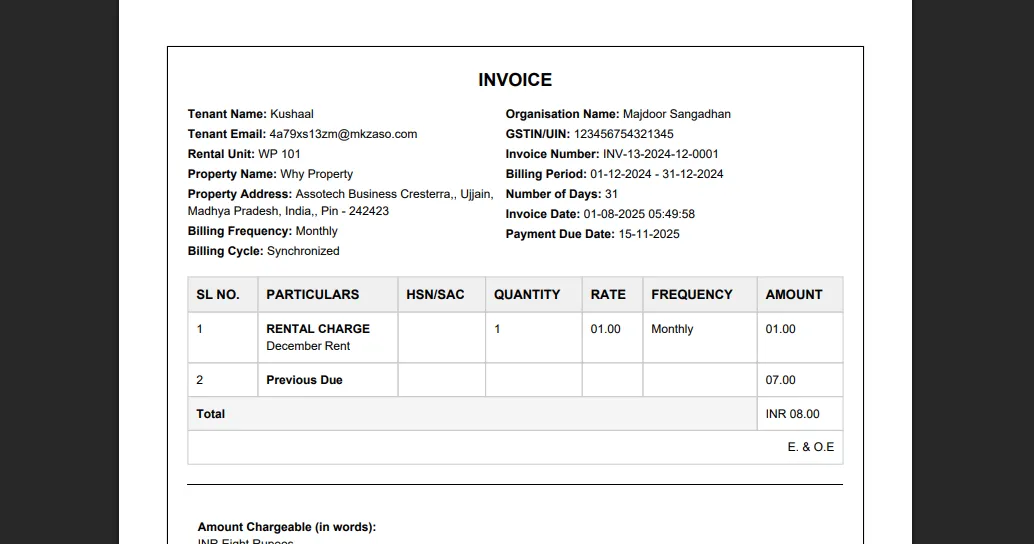Viewport: 1034px width, 544px height.
Task: Select organisation name Majdoor Sangadhan
Action: [x=677, y=114]
